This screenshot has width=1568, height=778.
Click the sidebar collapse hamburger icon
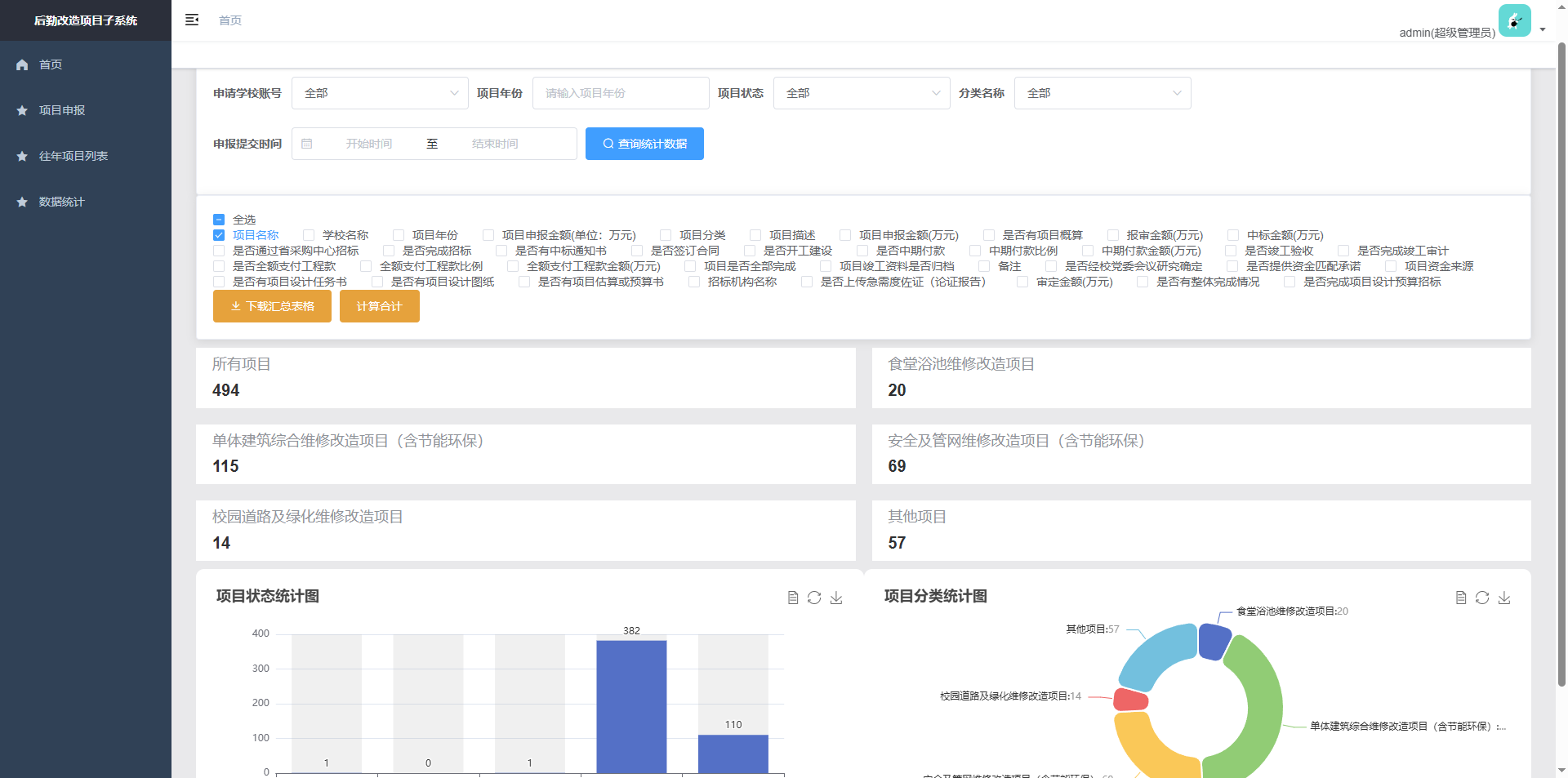(192, 20)
